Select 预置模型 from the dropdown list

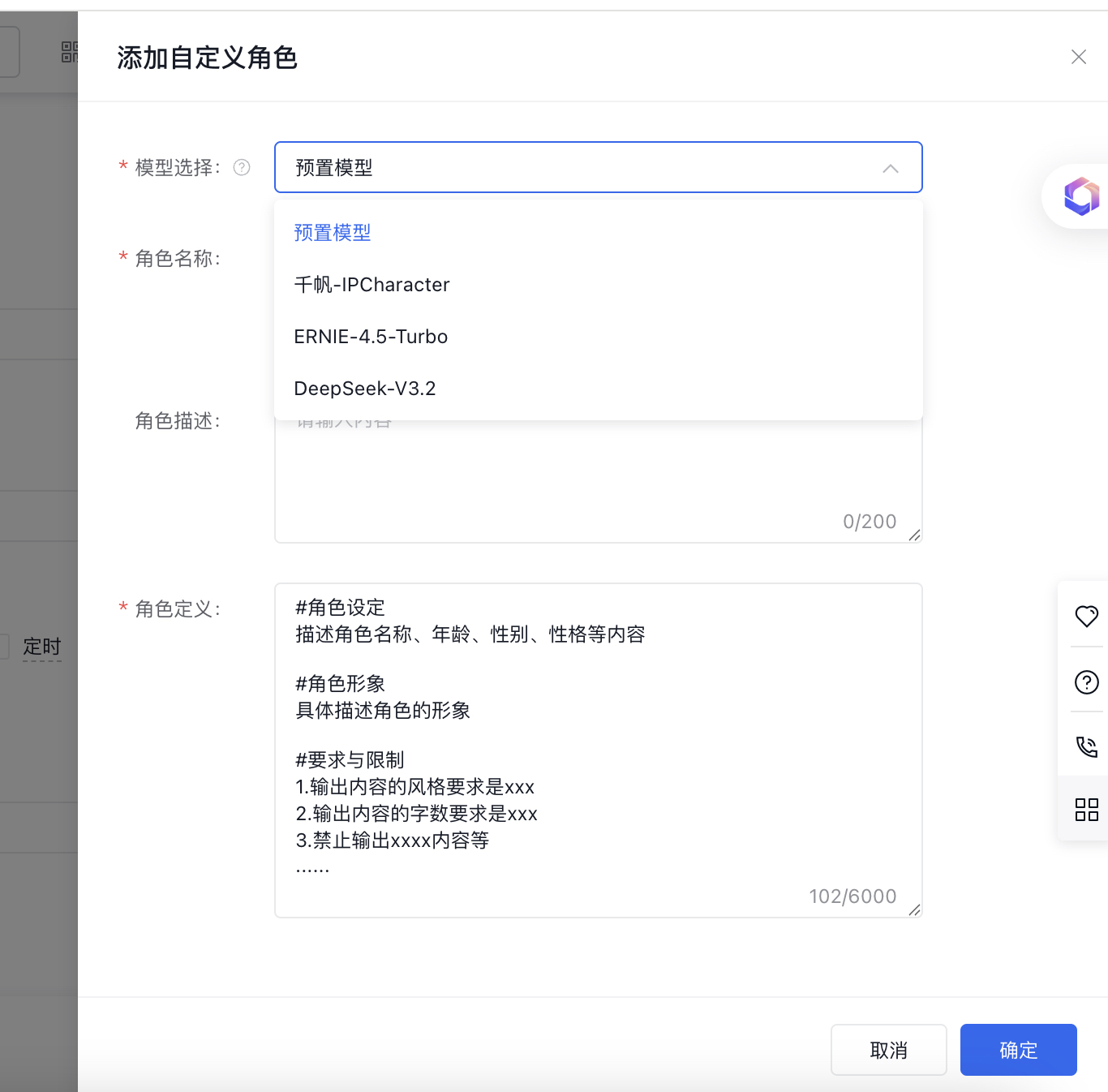[333, 233]
